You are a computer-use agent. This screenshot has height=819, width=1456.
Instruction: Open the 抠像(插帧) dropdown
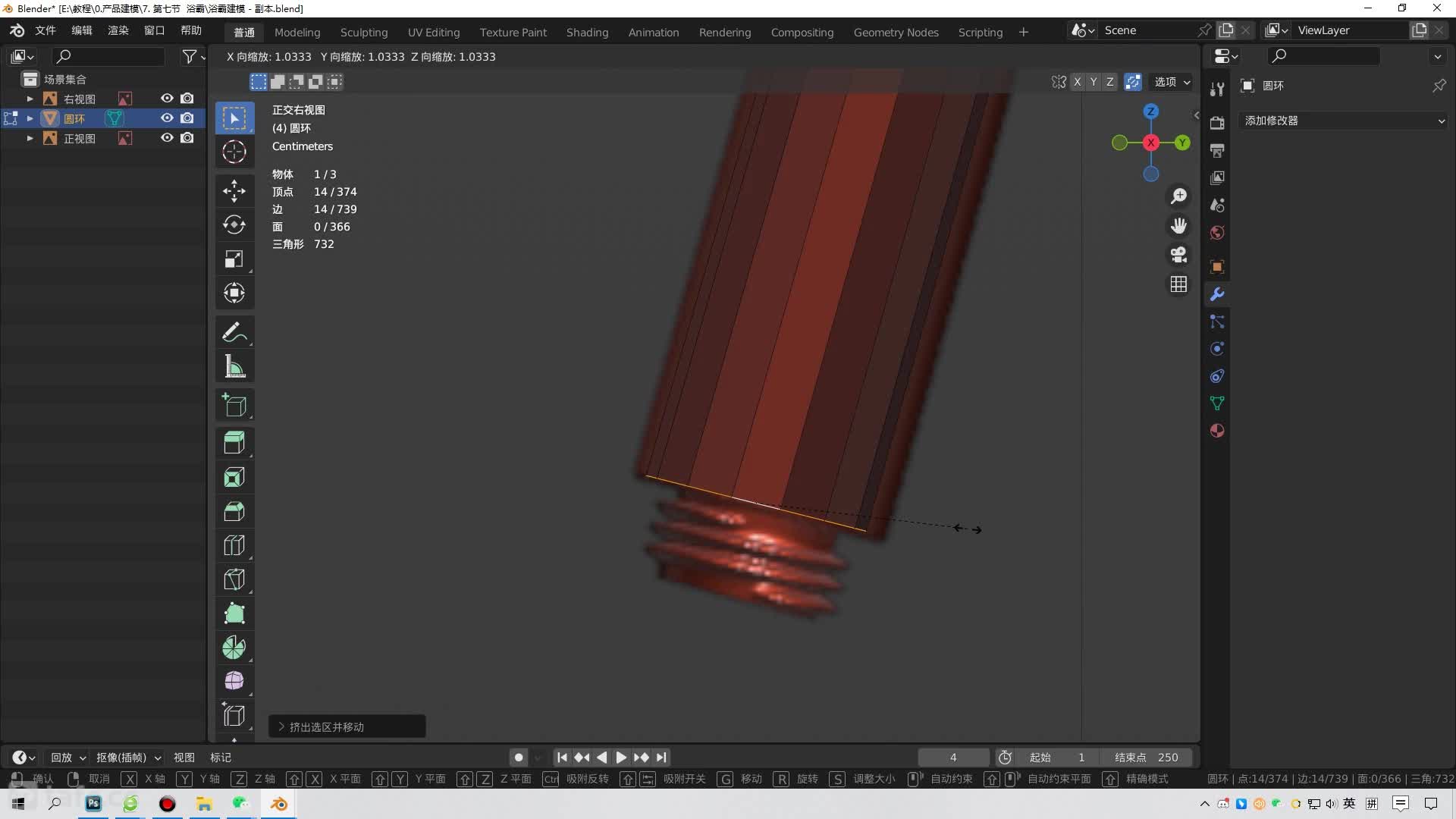(128, 757)
